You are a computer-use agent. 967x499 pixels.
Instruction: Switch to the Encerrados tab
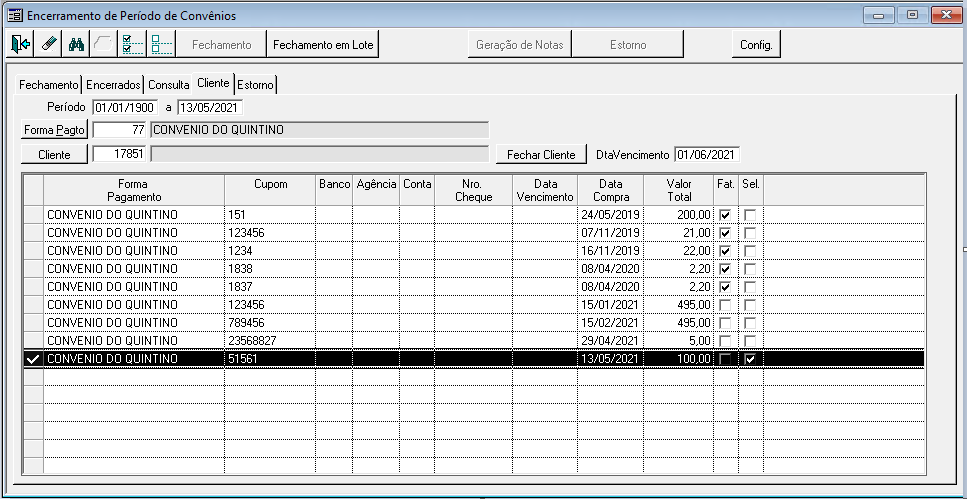[x=113, y=85]
